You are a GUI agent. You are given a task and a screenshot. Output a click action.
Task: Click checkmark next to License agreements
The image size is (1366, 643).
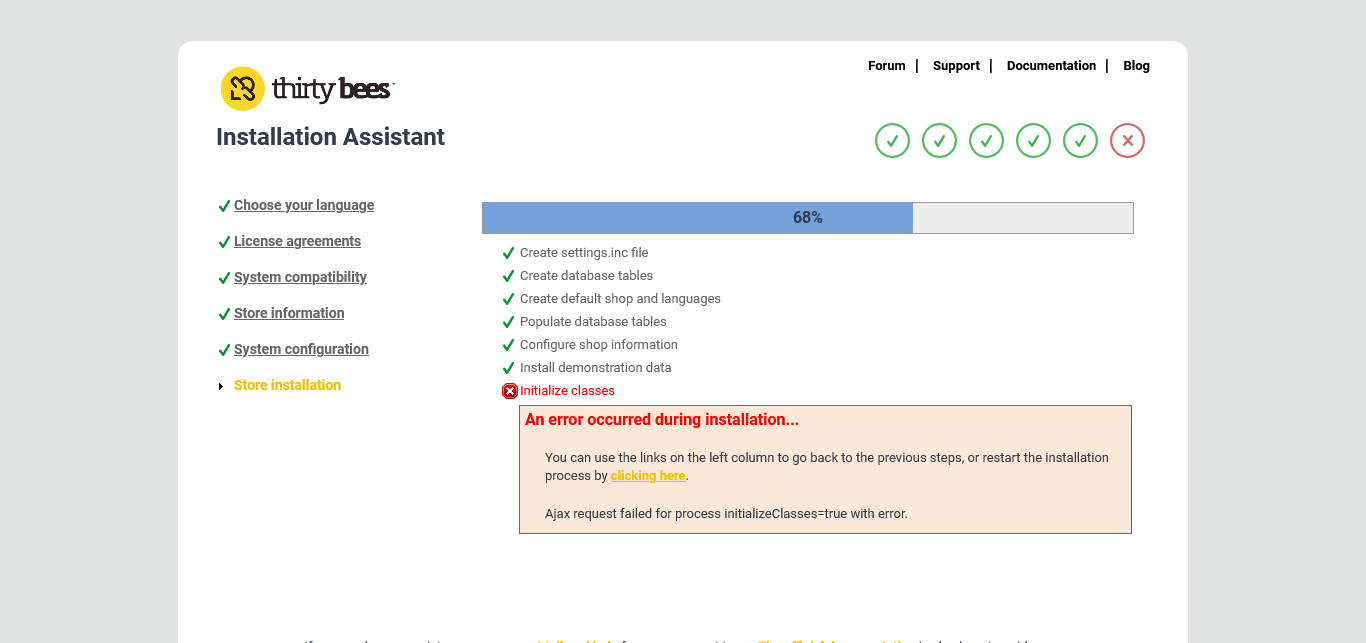pos(224,242)
